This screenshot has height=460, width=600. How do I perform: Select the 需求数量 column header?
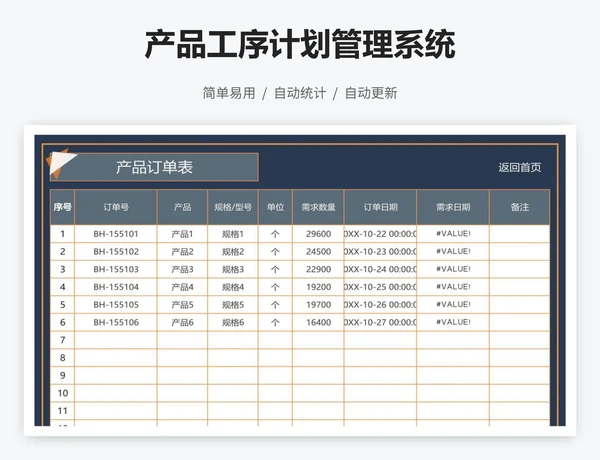[x=318, y=207]
